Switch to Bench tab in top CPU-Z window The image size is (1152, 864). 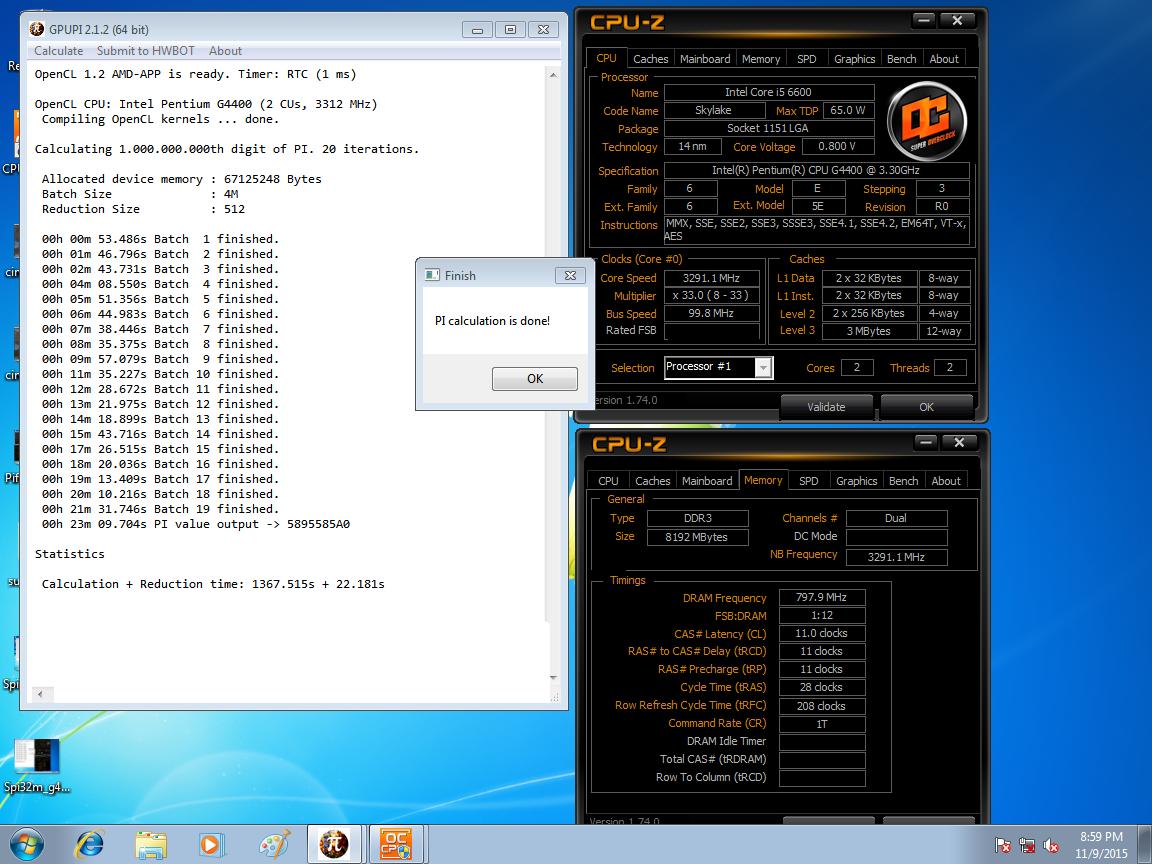[x=901, y=59]
